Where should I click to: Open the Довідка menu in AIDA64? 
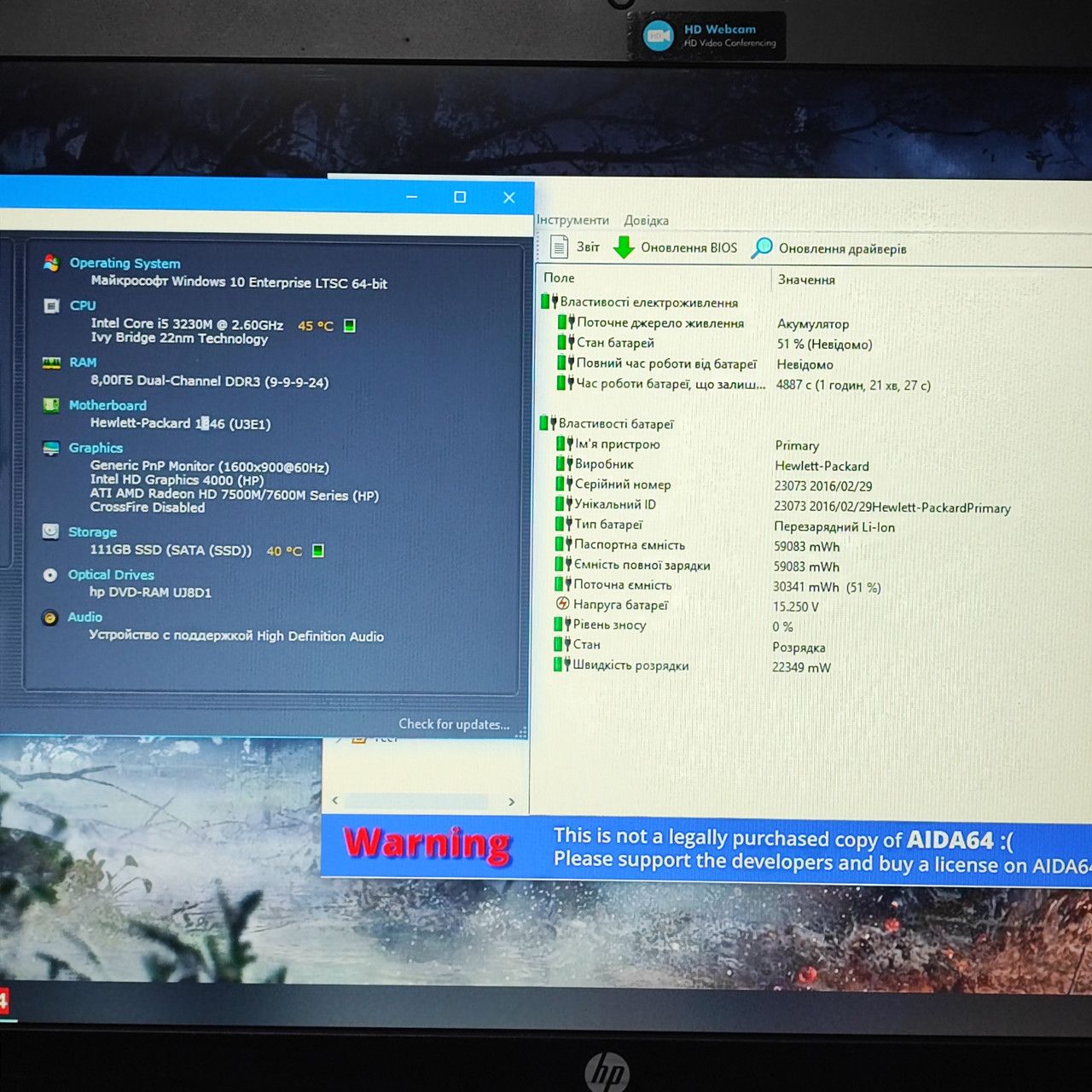coord(646,220)
